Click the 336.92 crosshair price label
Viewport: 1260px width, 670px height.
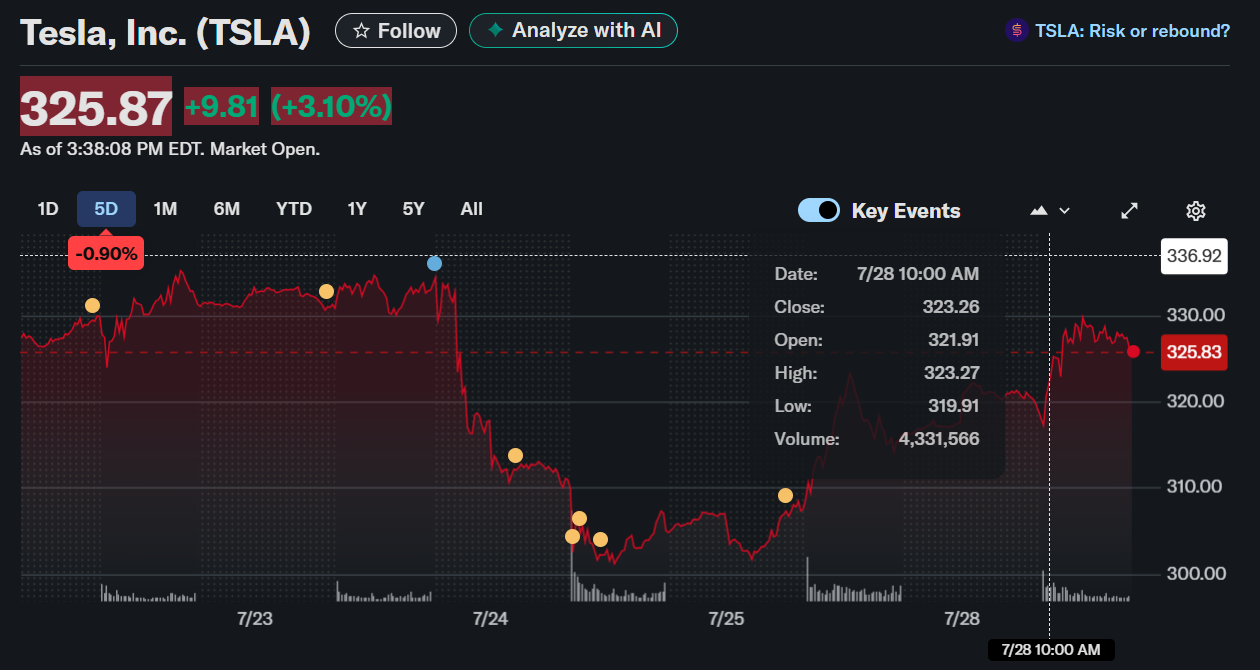tap(1193, 256)
